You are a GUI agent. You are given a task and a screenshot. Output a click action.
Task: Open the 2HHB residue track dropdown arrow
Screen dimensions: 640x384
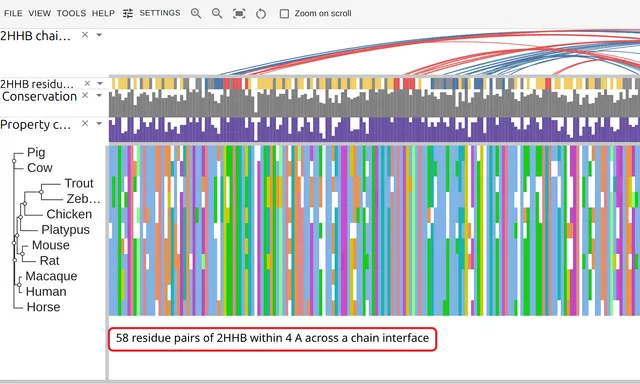coord(100,84)
